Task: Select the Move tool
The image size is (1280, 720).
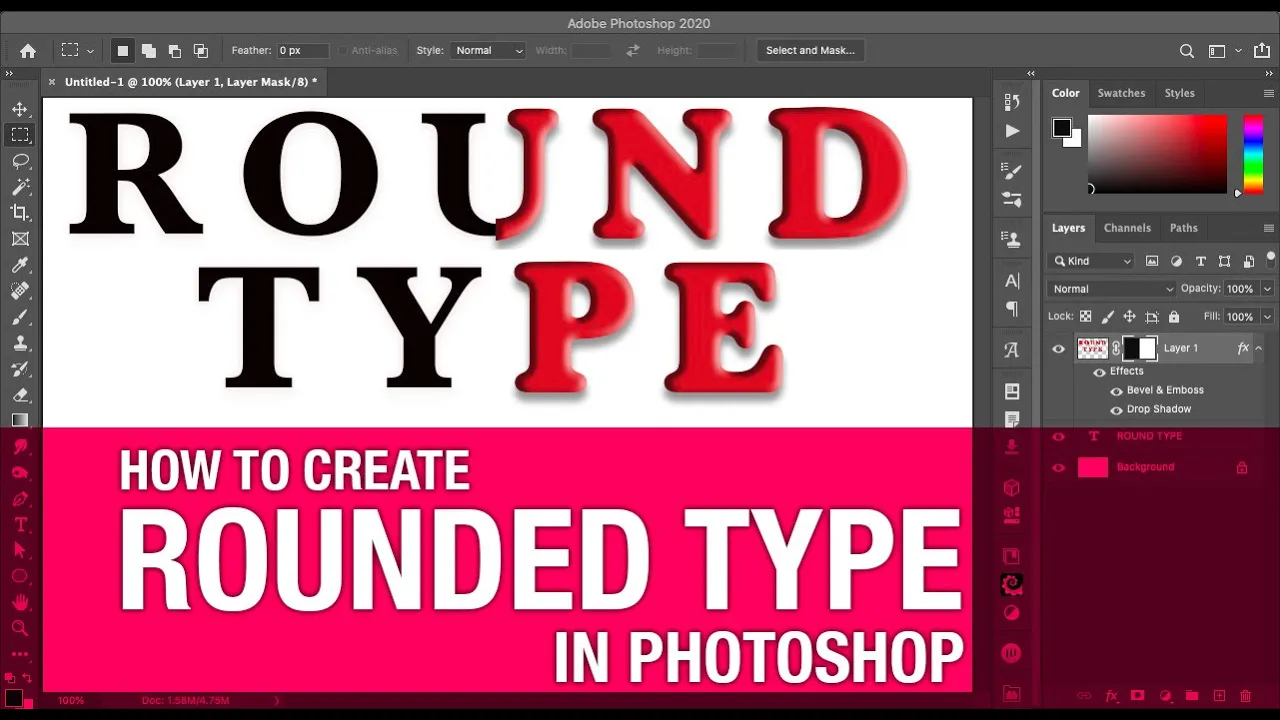Action: (x=20, y=109)
